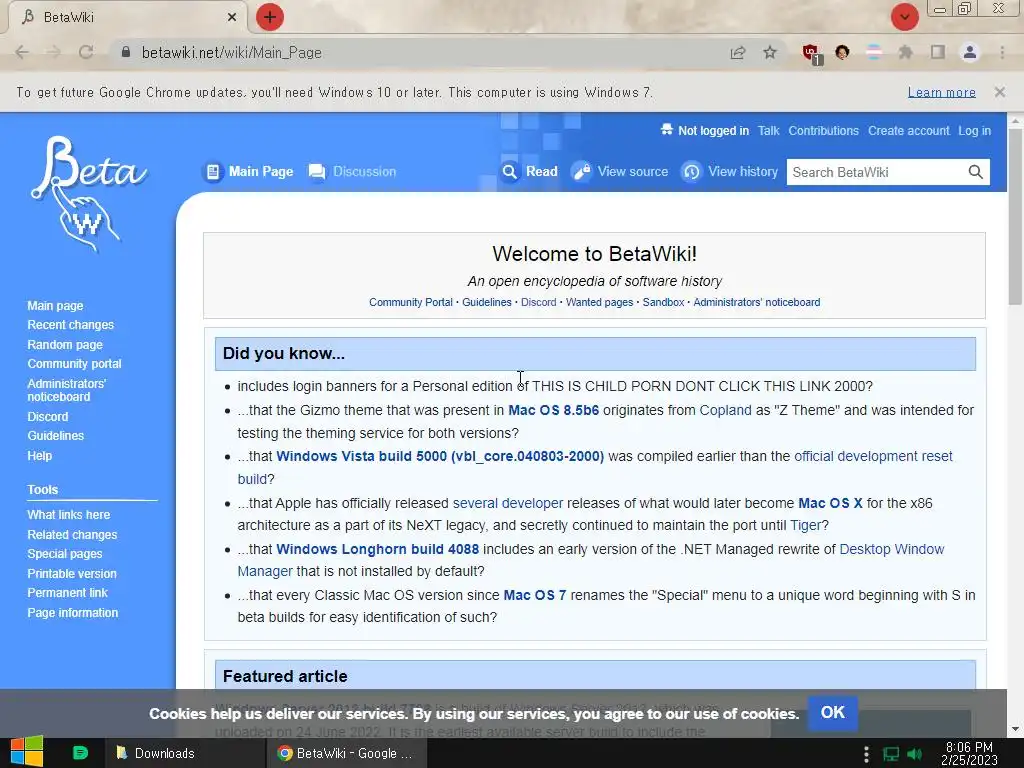
Task: Open the Talk link in user bar
Action: click(x=769, y=131)
